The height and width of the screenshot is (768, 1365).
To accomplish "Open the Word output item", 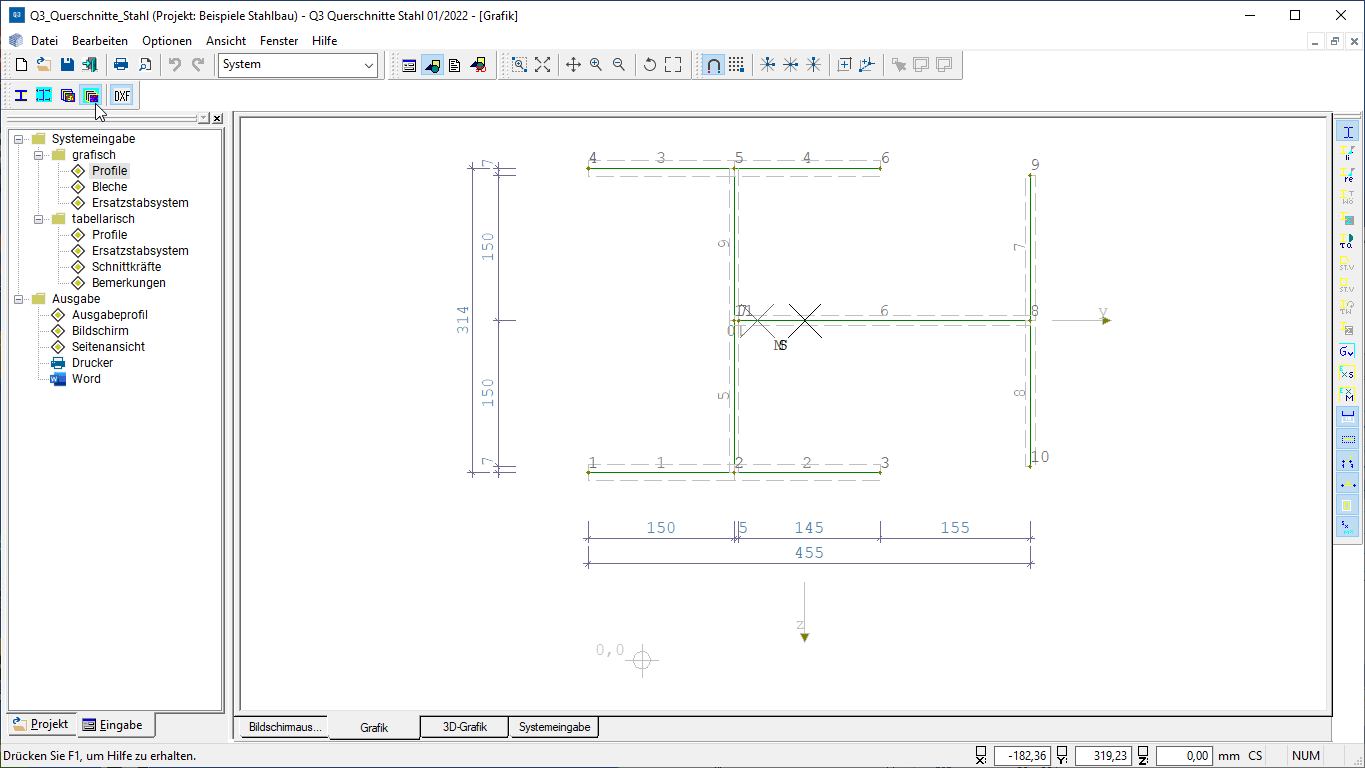I will click(86, 379).
